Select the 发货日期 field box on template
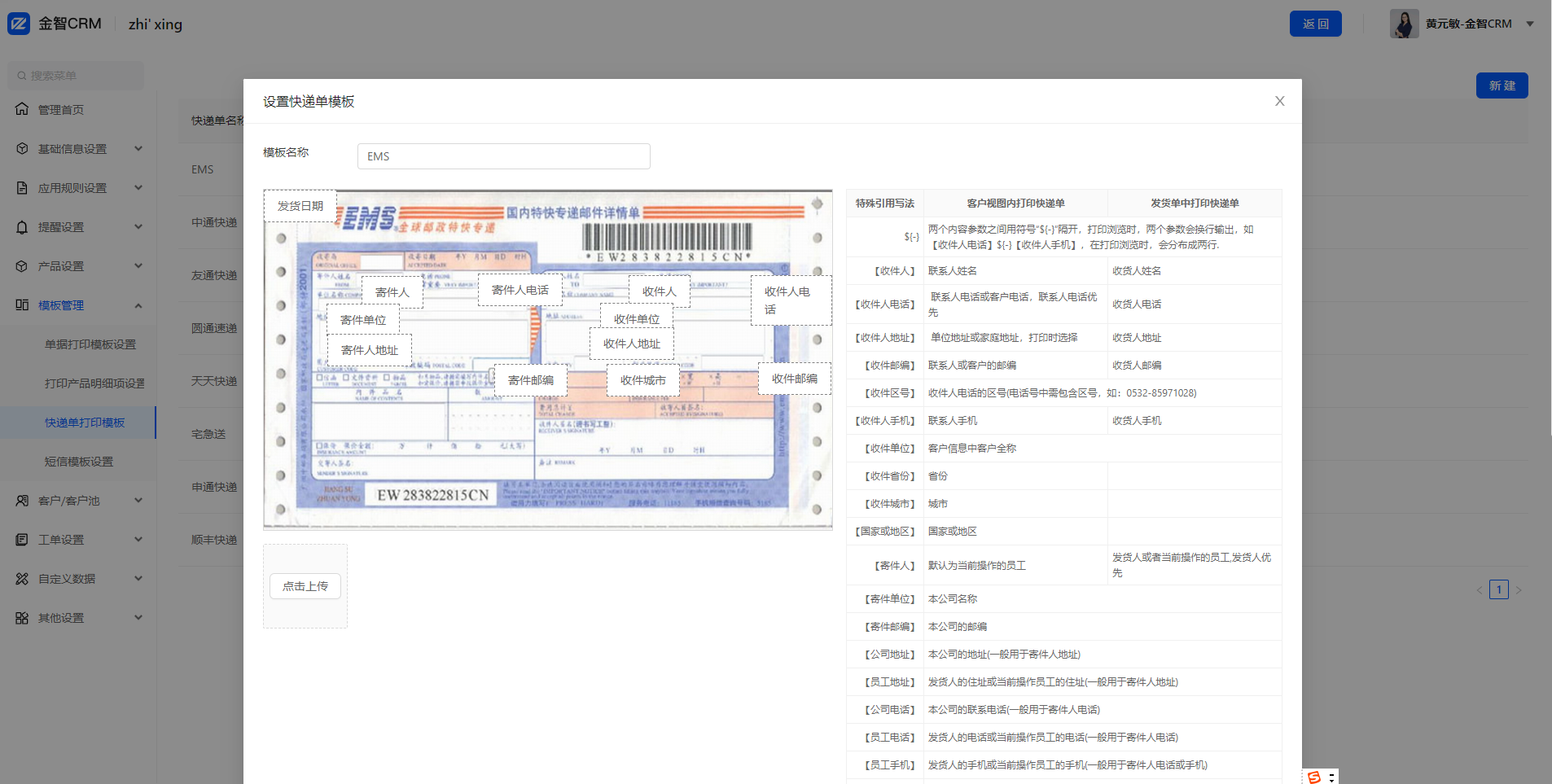This screenshot has height=784, width=1552. click(300, 206)
